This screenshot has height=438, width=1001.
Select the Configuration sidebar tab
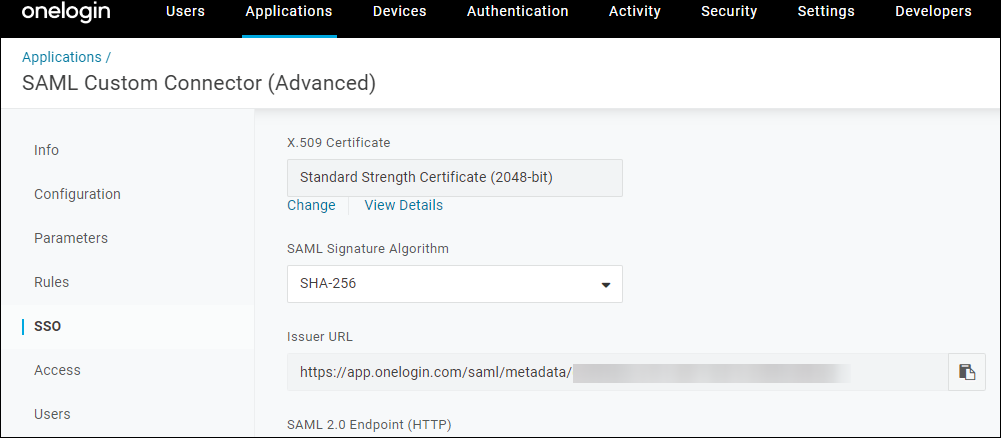77,194
